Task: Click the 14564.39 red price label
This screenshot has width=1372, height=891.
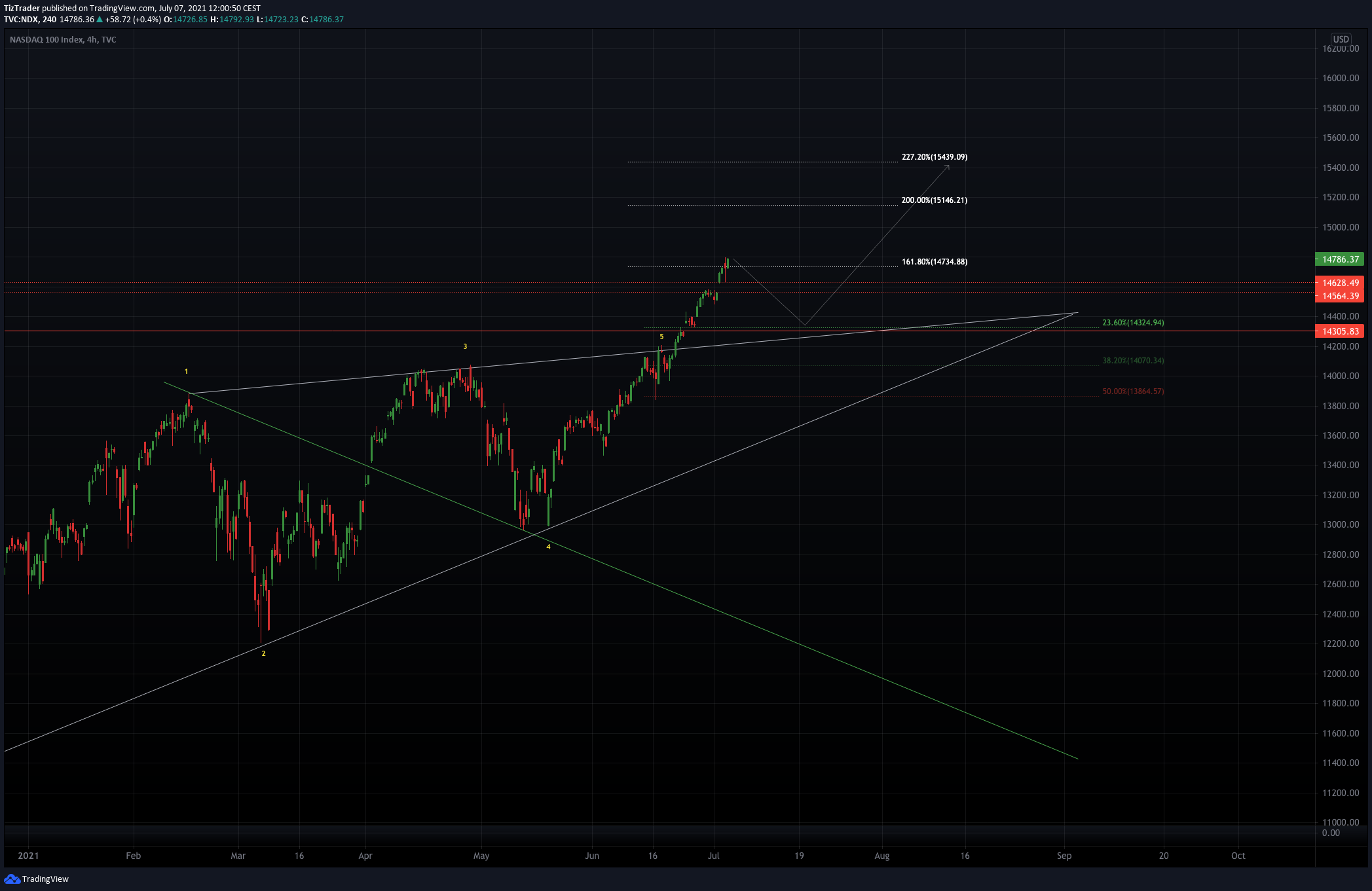Action: pyautogui.click(x=1340, y=296)
